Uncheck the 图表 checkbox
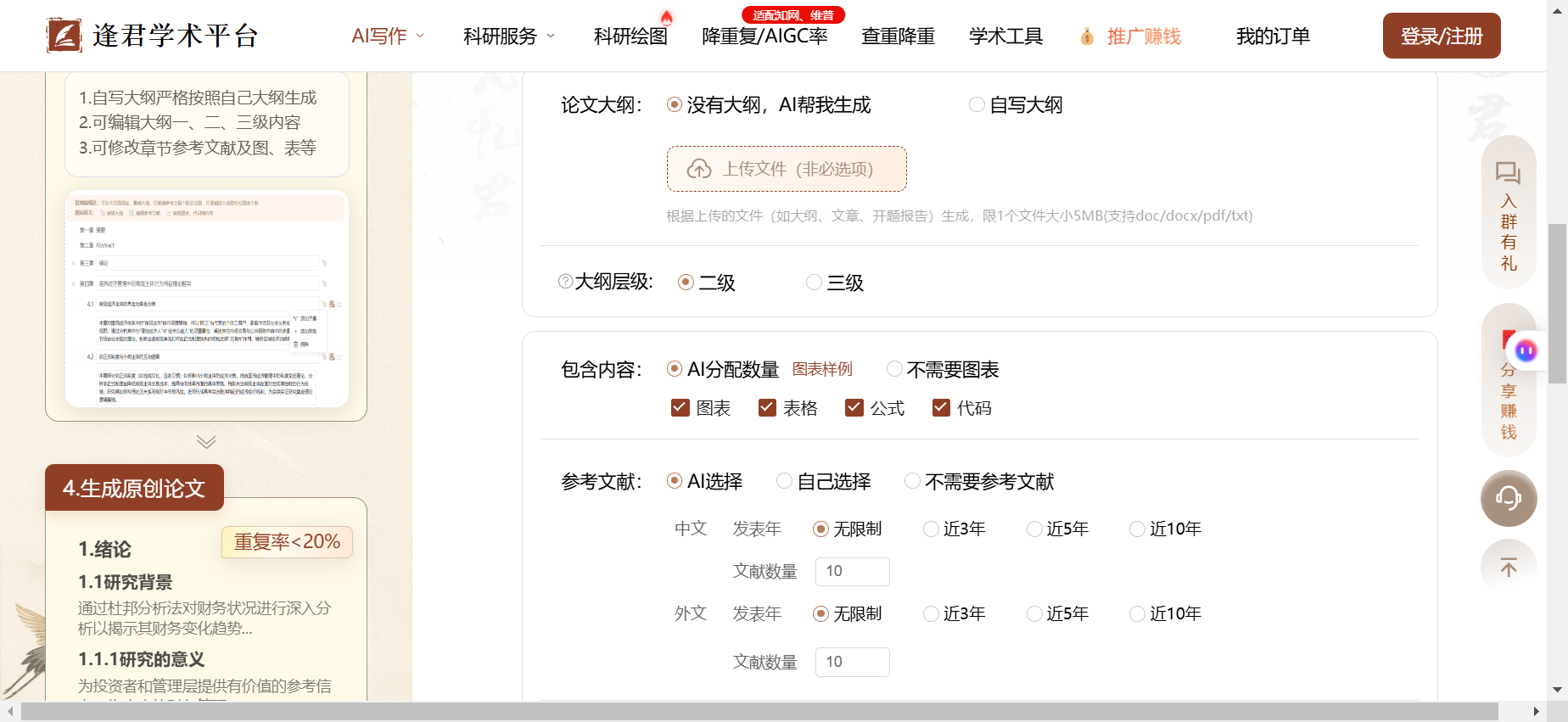Image resolution: width=1568 pixels, height=722 pixels. pos(680,407)
